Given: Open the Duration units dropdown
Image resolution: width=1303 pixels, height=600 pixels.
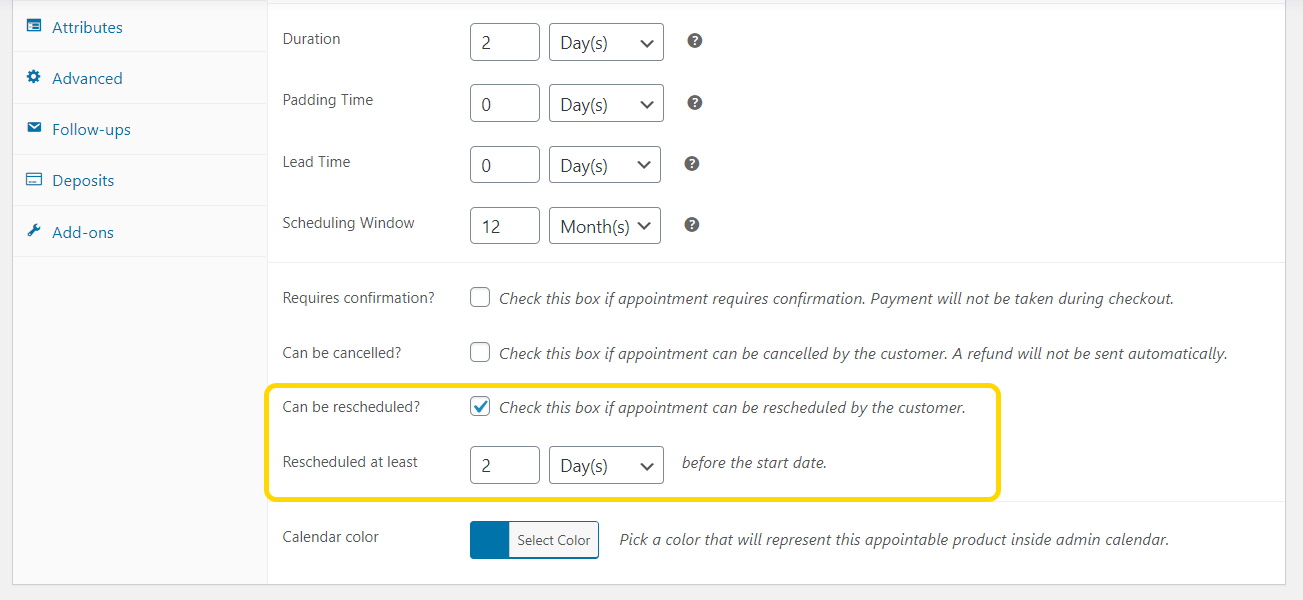Looking at the screenshot, I should 605,41.
